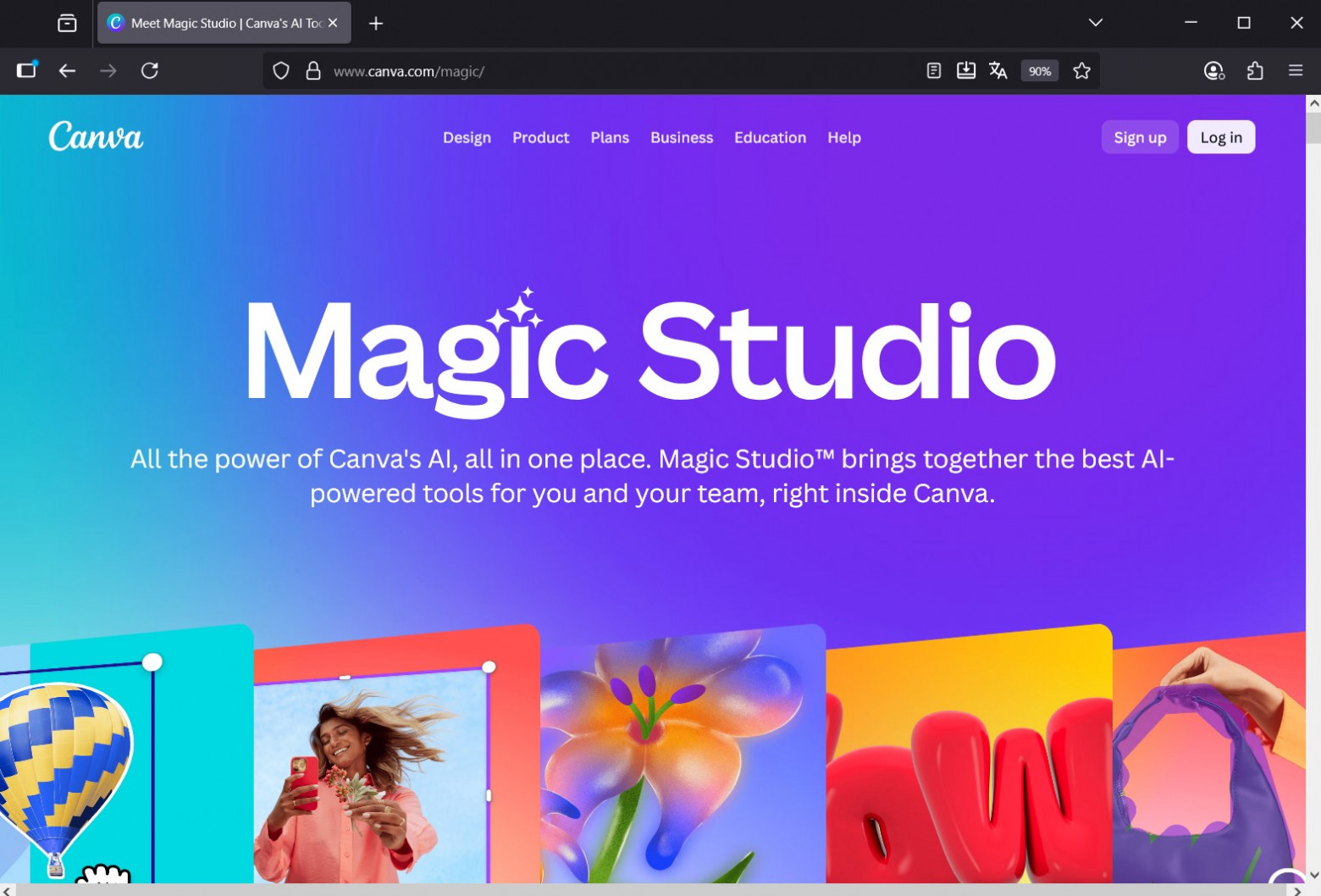Image resolution: width=1321 pixels, height=896 pixels.
Task: Open the list-all-tabs chevron
Action: click(x=1095, y=23)
